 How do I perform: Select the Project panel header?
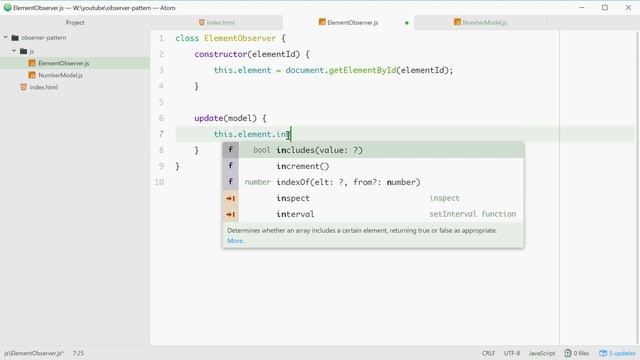pyautogui.click(x=75, y=22)
